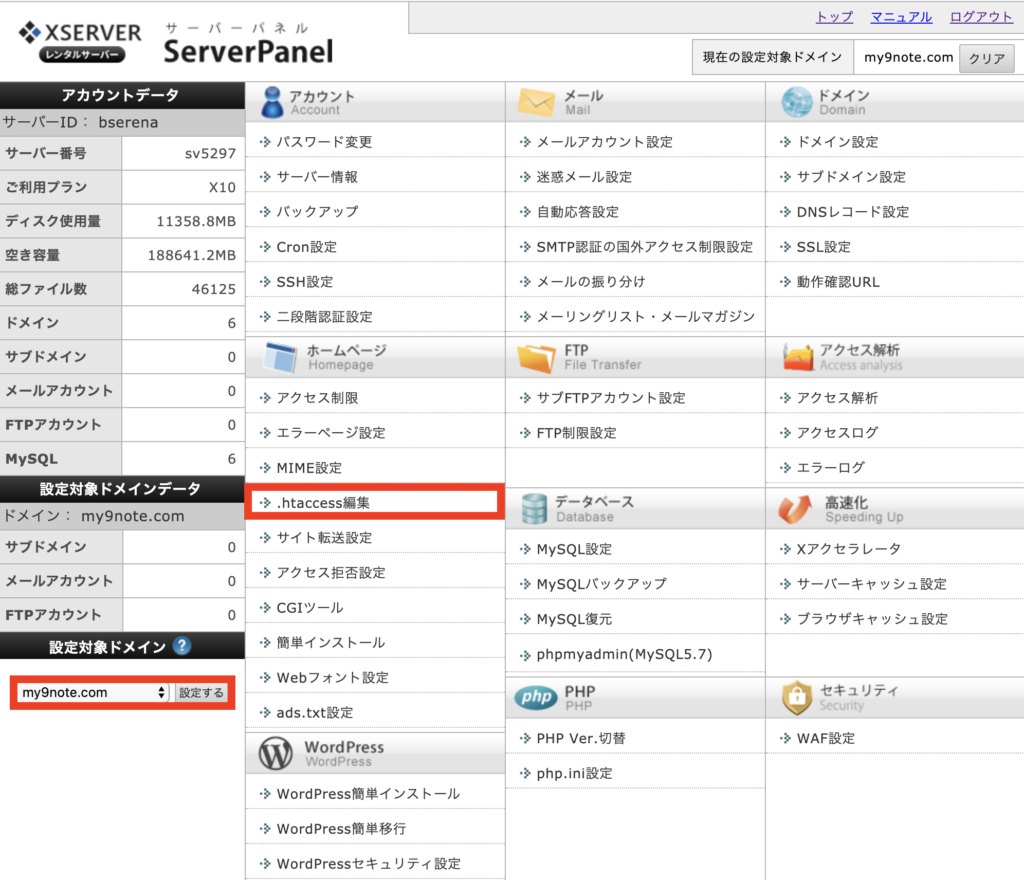Open MIME設定
Viewport: 1024px width, 880px height.
[x=309, y=467]
